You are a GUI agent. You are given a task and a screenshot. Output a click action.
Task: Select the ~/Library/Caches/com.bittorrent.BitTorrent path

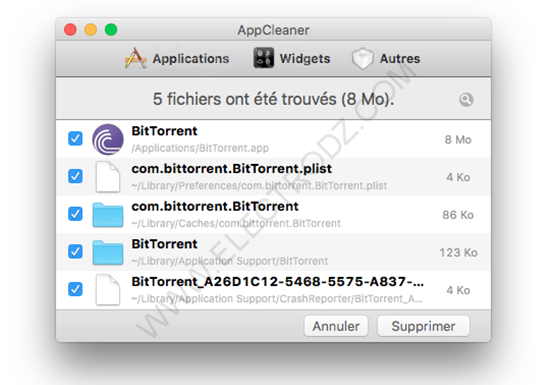pos(236,224)
